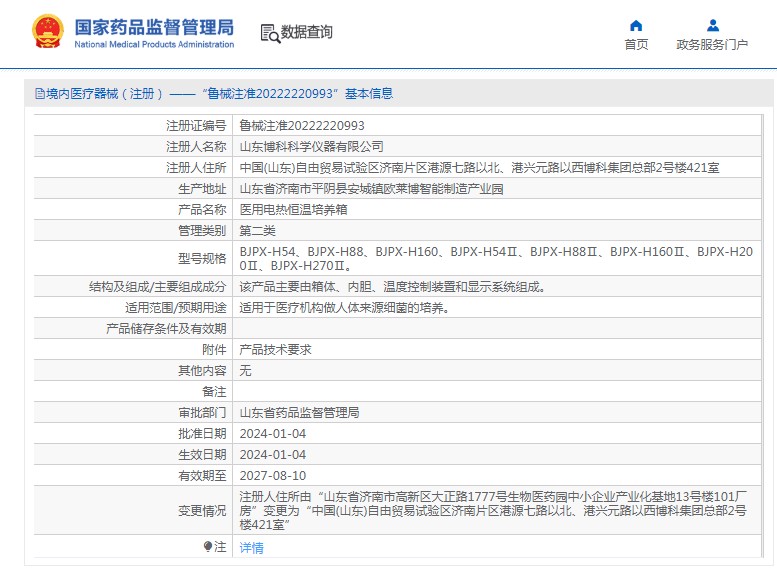Click the 批准日期 value 2024-01-04
This screenshot has width=777, height=572.
pos(273,434)
